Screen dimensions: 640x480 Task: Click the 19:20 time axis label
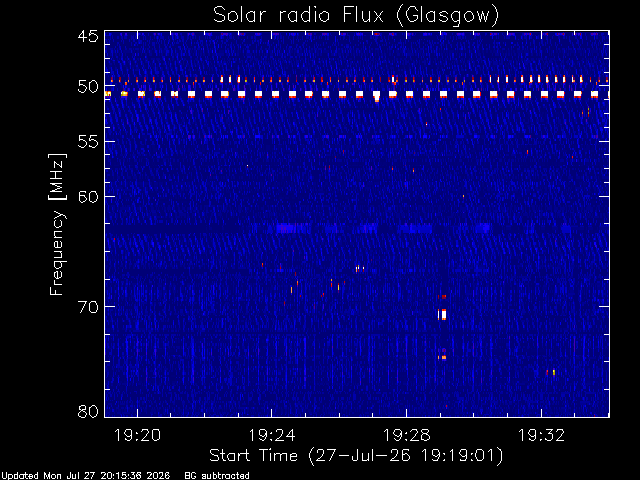pos(138,435)
